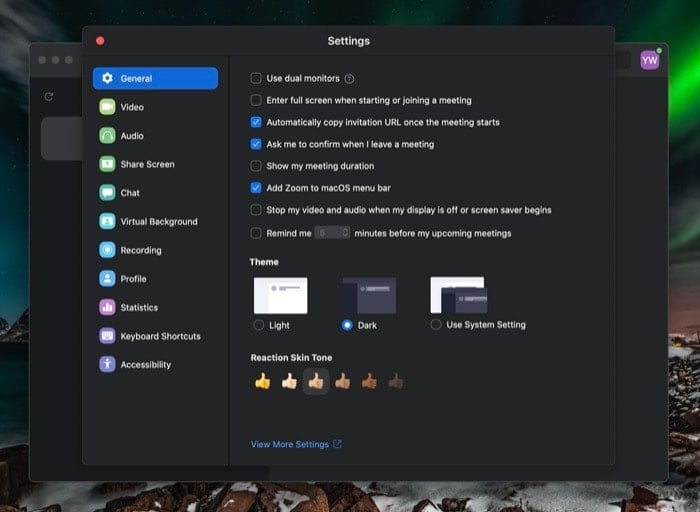Close the Settings window with red button
This screenshot has width=700, height=512.
point(100,41)
